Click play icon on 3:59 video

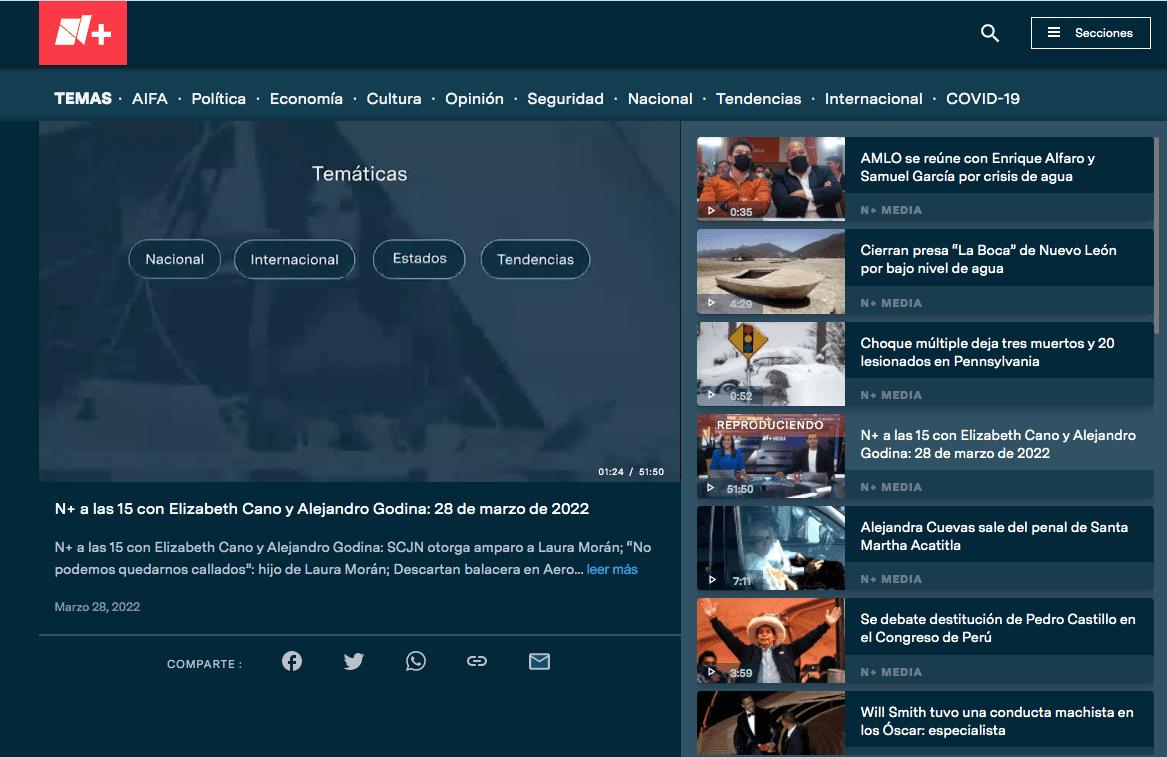(712, 672)
